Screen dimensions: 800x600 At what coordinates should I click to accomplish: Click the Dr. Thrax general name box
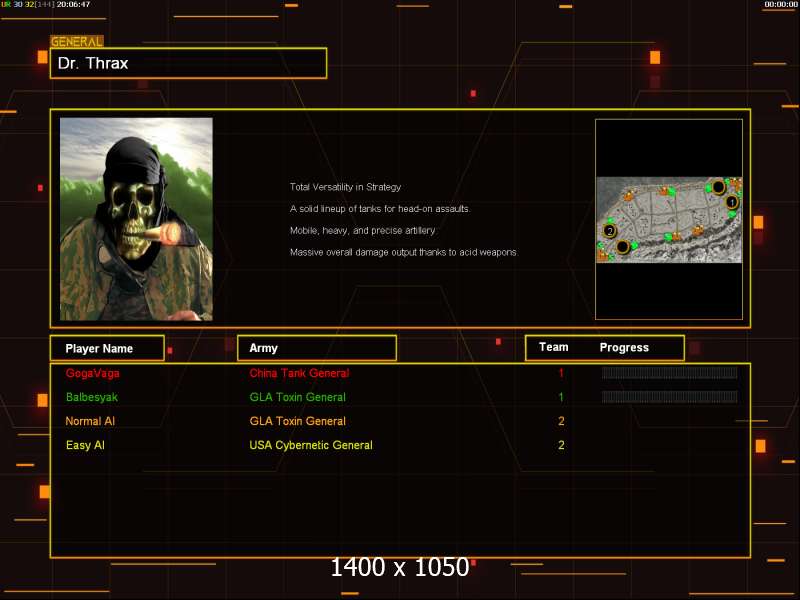pos(188,63)
